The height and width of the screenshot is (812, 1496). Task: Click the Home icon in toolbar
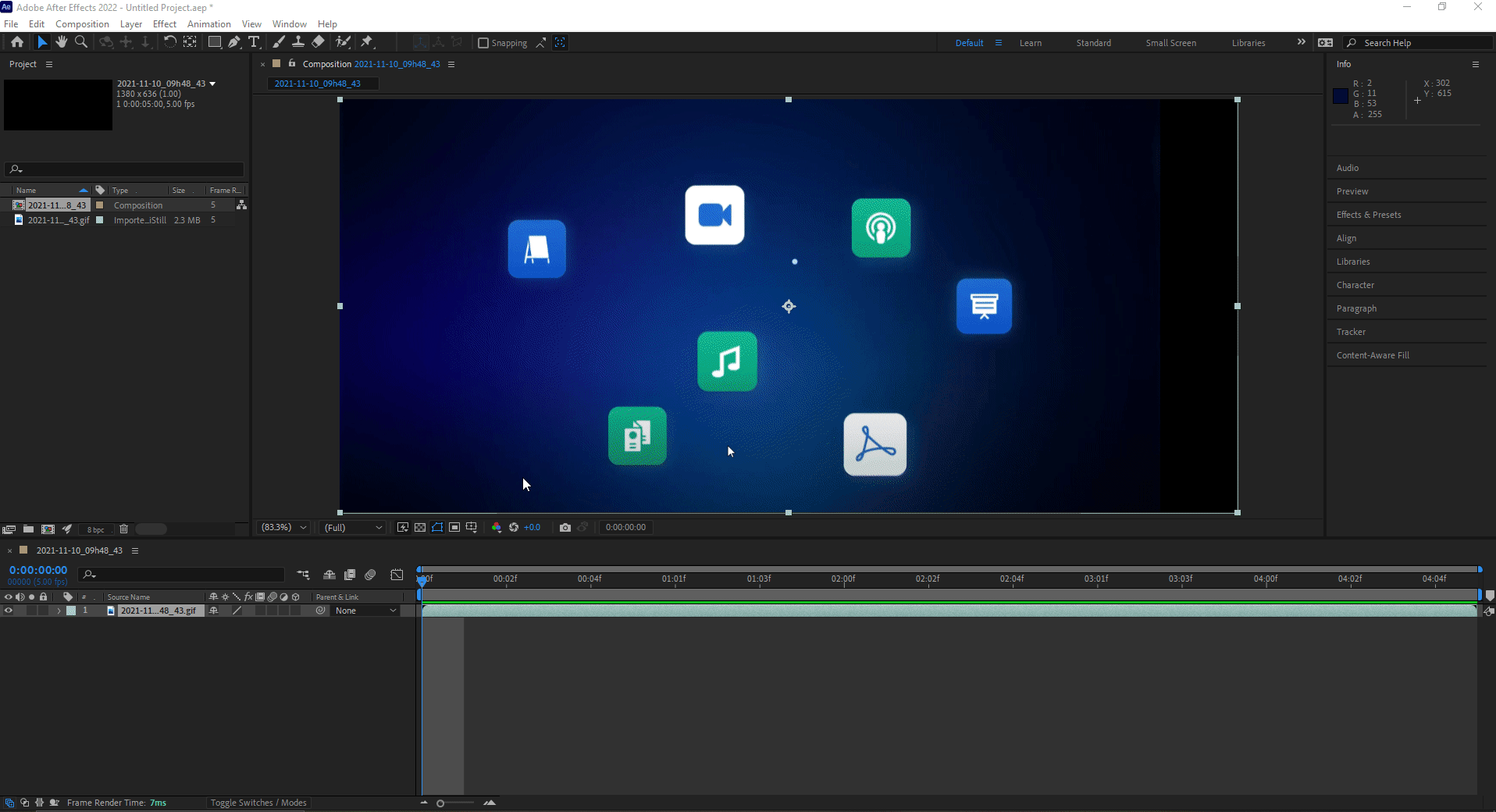click(17, 42)
